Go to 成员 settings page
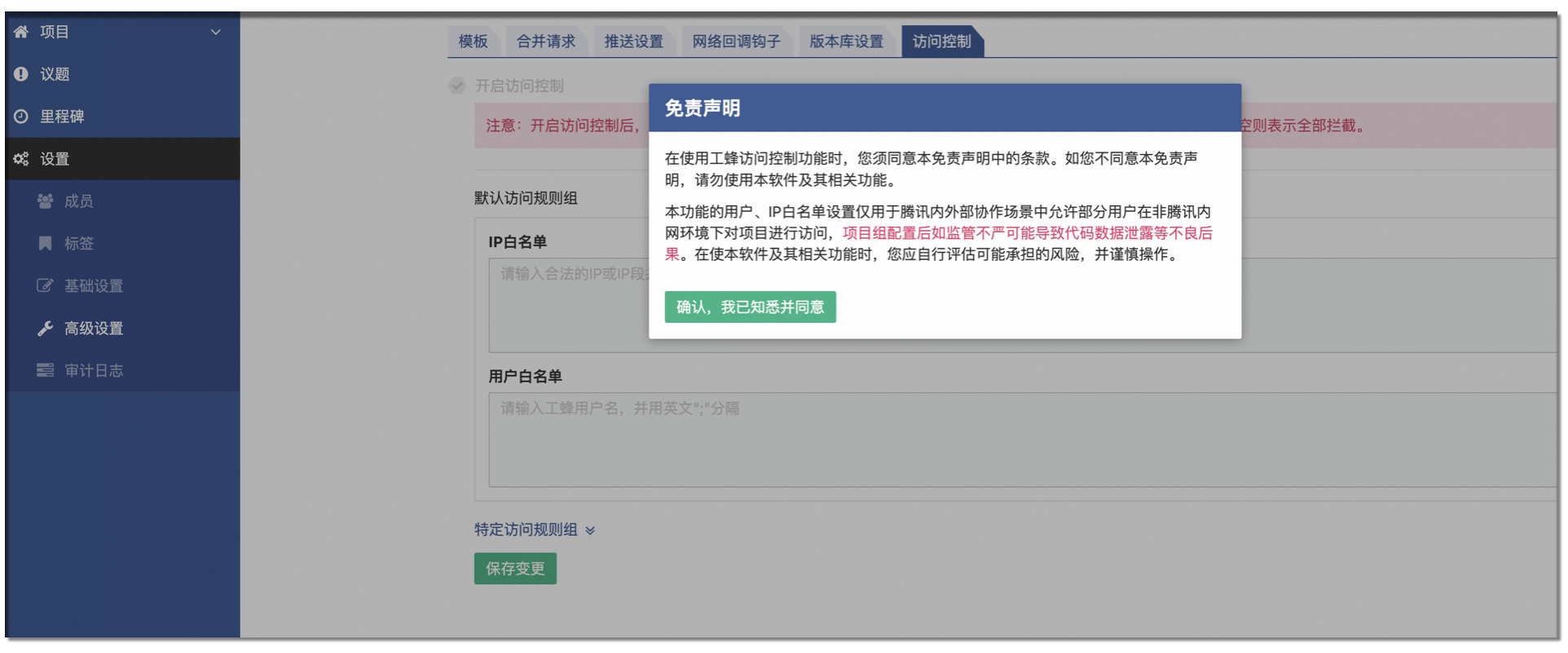 coord(123,201)
